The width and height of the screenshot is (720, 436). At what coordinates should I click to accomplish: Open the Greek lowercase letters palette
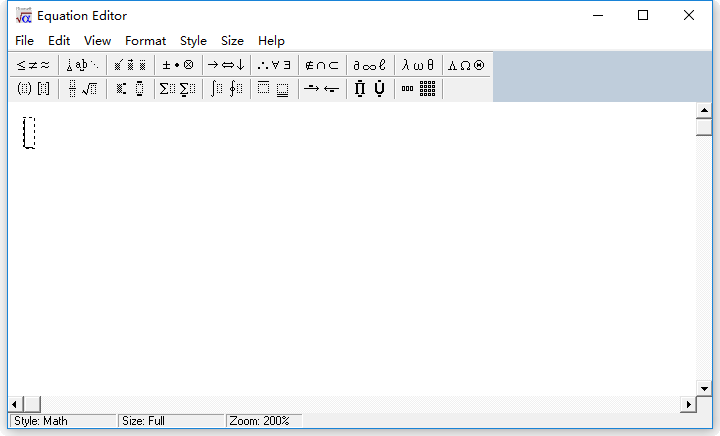coord(418,65)
